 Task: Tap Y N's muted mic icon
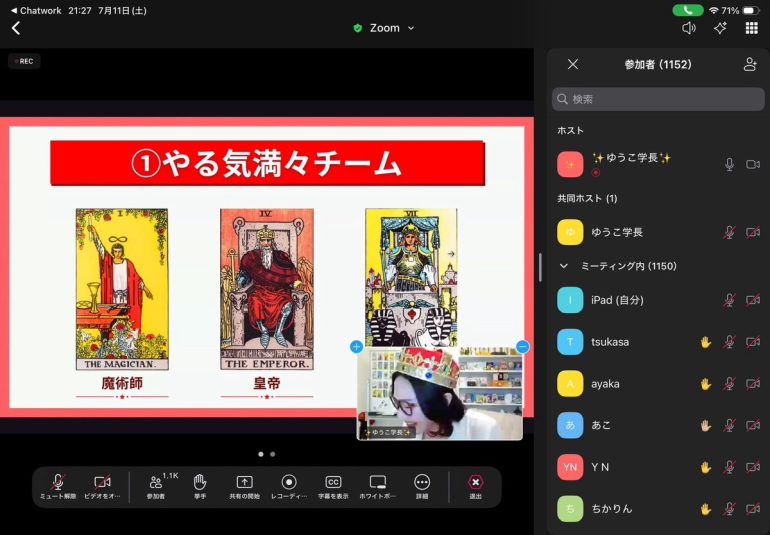(x=729, y=467)
